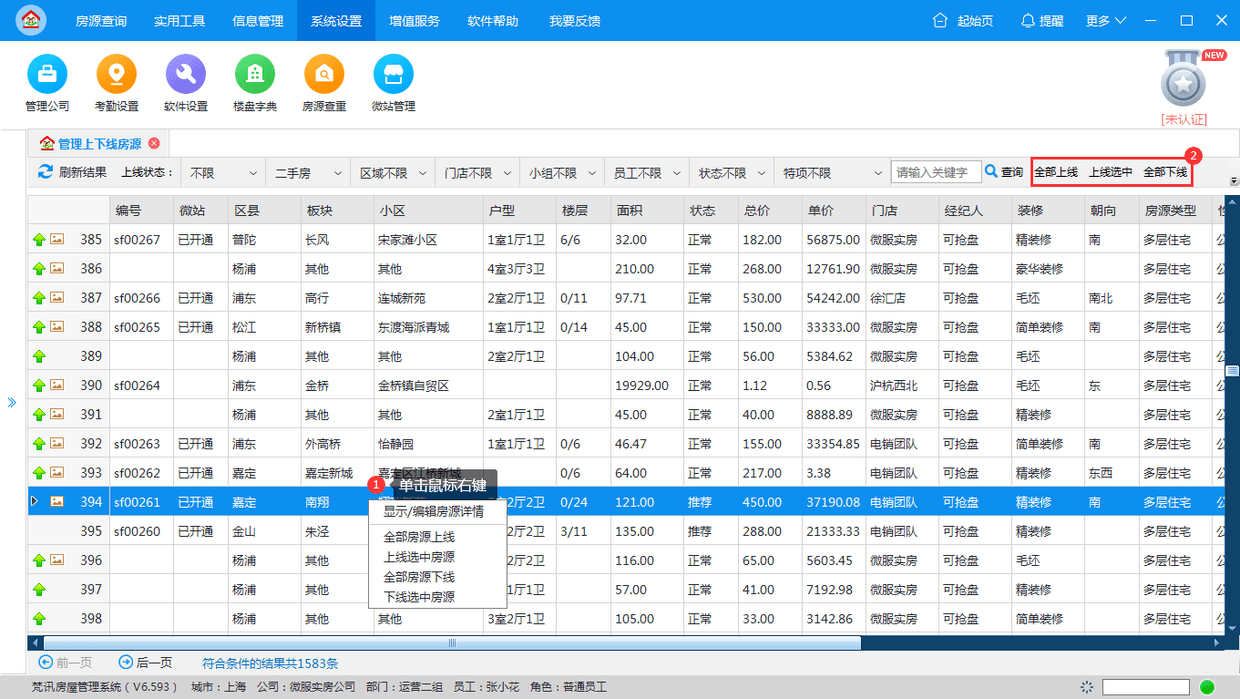Open the 管理公司 tool icon

tap(47, 74)
